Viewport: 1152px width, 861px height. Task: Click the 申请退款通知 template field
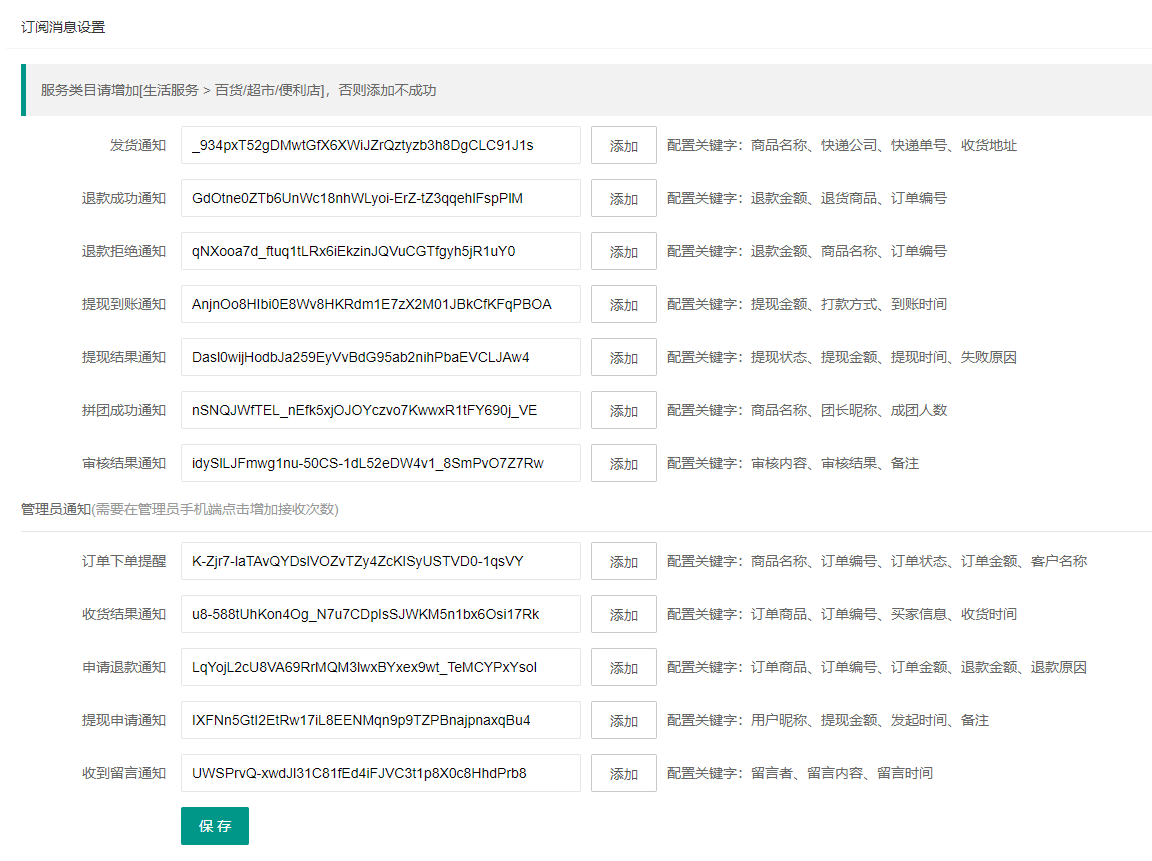380,667
